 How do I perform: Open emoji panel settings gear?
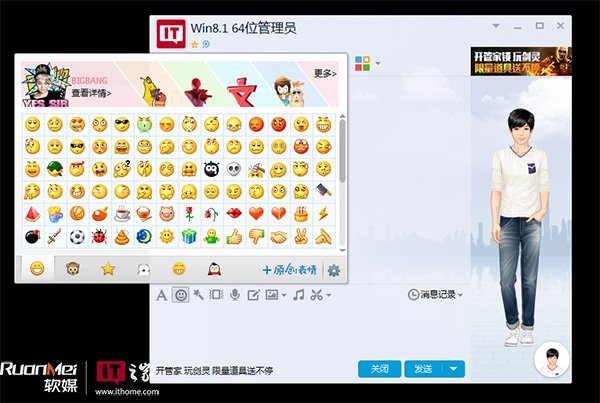(334, 271)
